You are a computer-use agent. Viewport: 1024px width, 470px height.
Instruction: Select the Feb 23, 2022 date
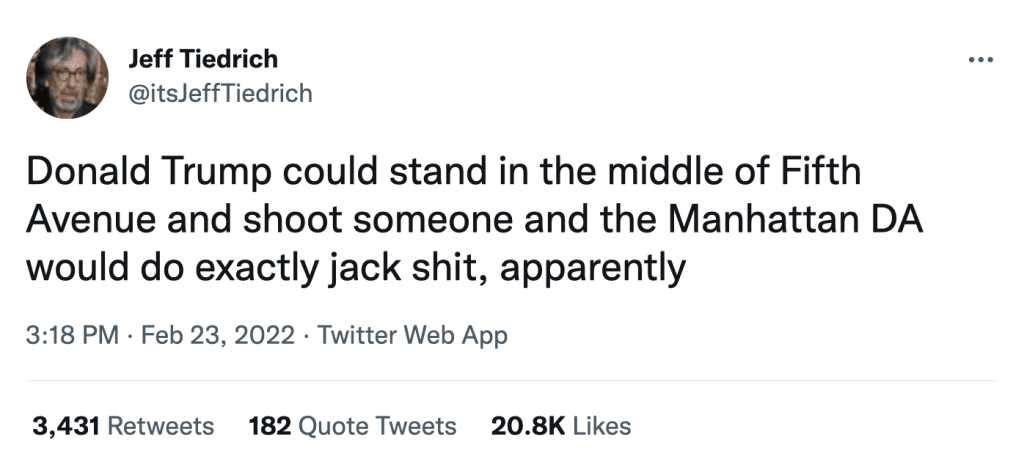tap(215, 335)
